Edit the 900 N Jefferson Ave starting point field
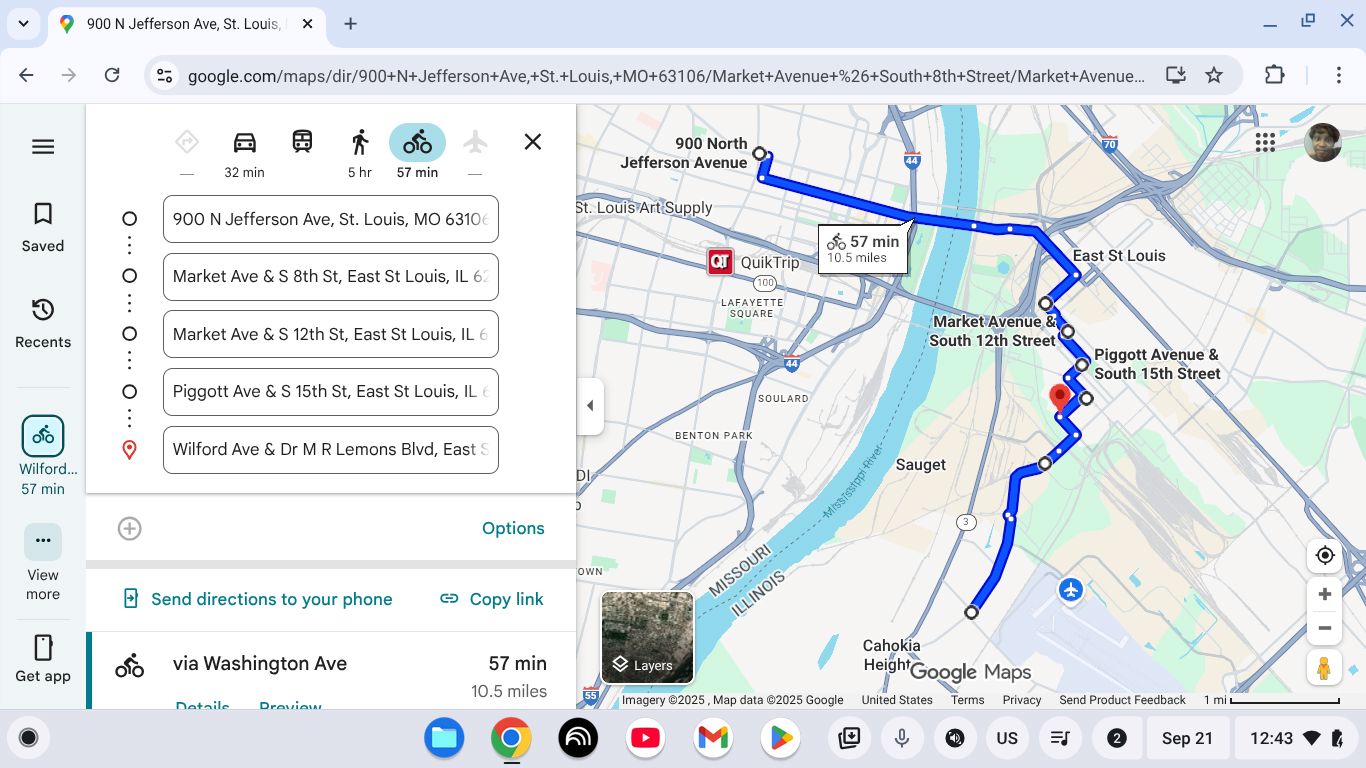The height and width of the screenshot is (768, 1366). click(330, 219)
